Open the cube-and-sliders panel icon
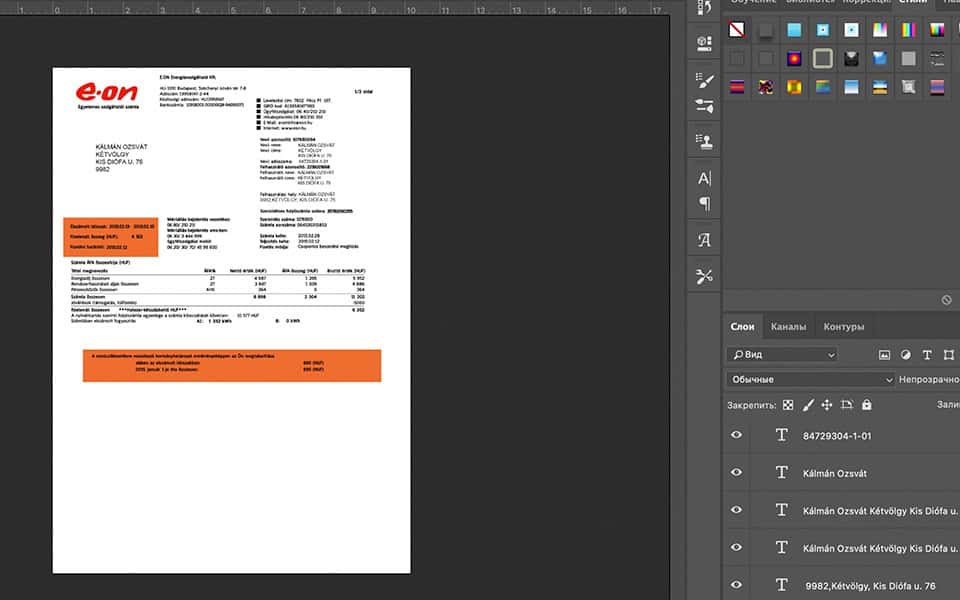This screenshot has width=960, height=600. [704, 43]
